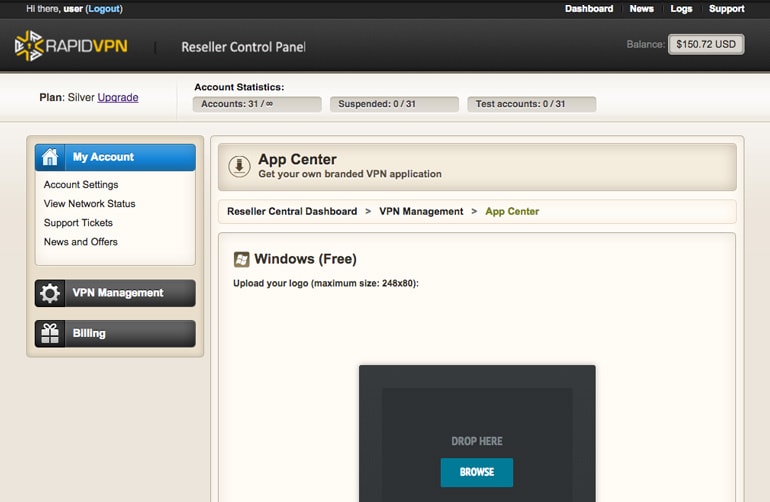Open Account Settings
This screenshot has height=502, width=770.
[x=81, y=185]
